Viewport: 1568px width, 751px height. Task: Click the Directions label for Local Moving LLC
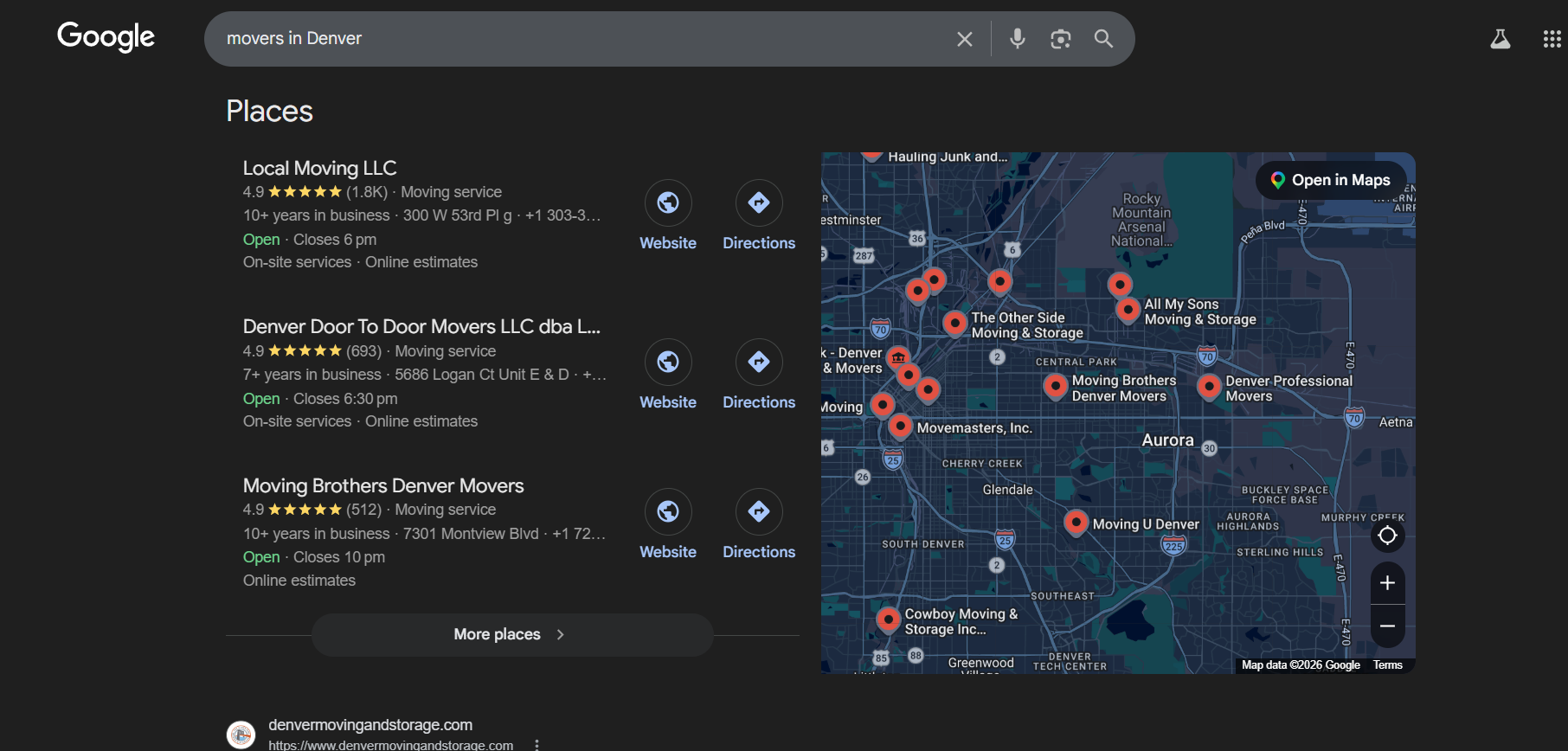759,243
